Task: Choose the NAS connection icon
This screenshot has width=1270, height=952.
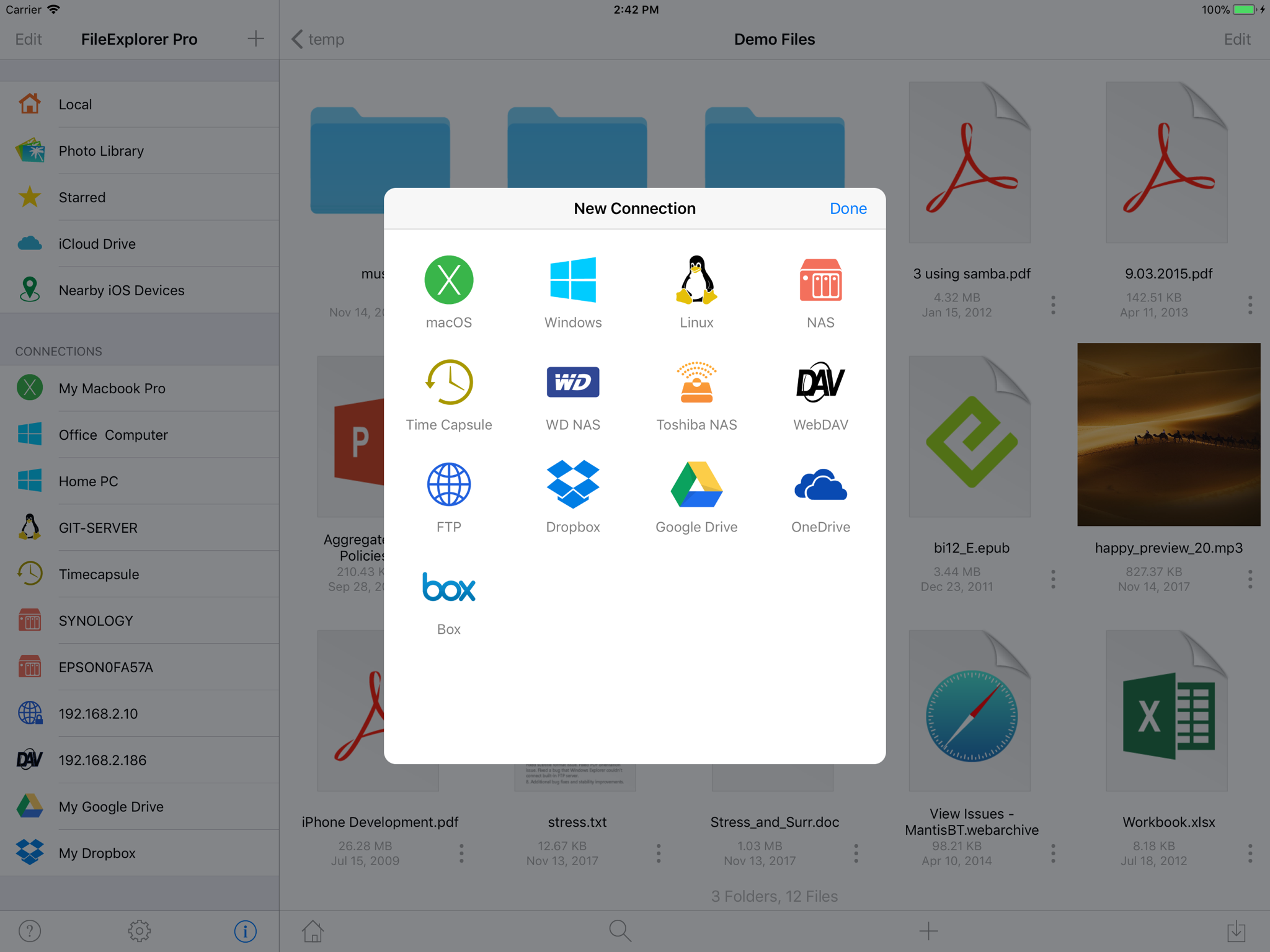Action: click(x=820, y=280)
